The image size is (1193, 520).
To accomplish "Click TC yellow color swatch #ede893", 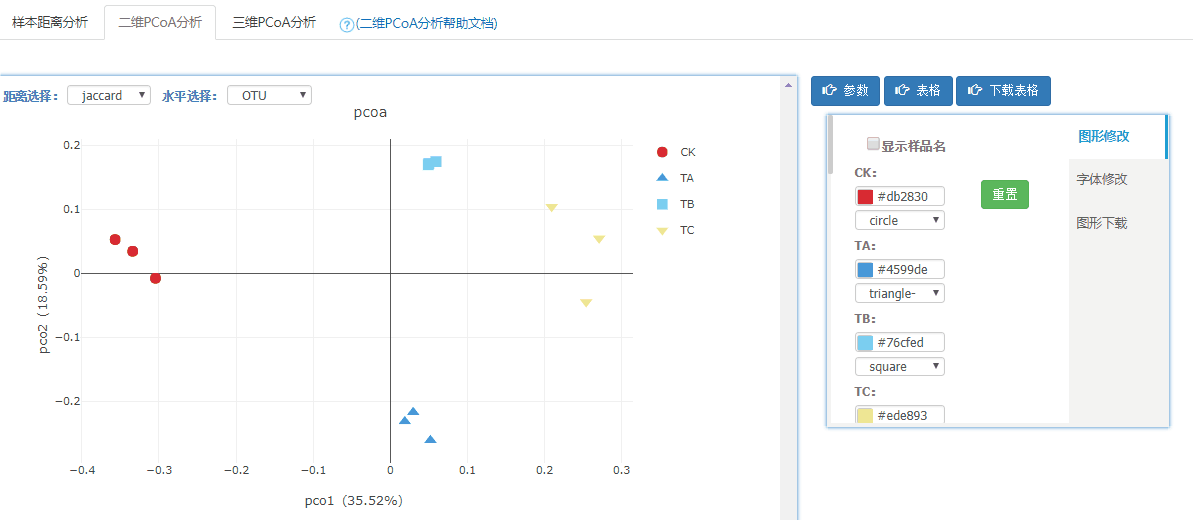I will click(x=865, y=416).
